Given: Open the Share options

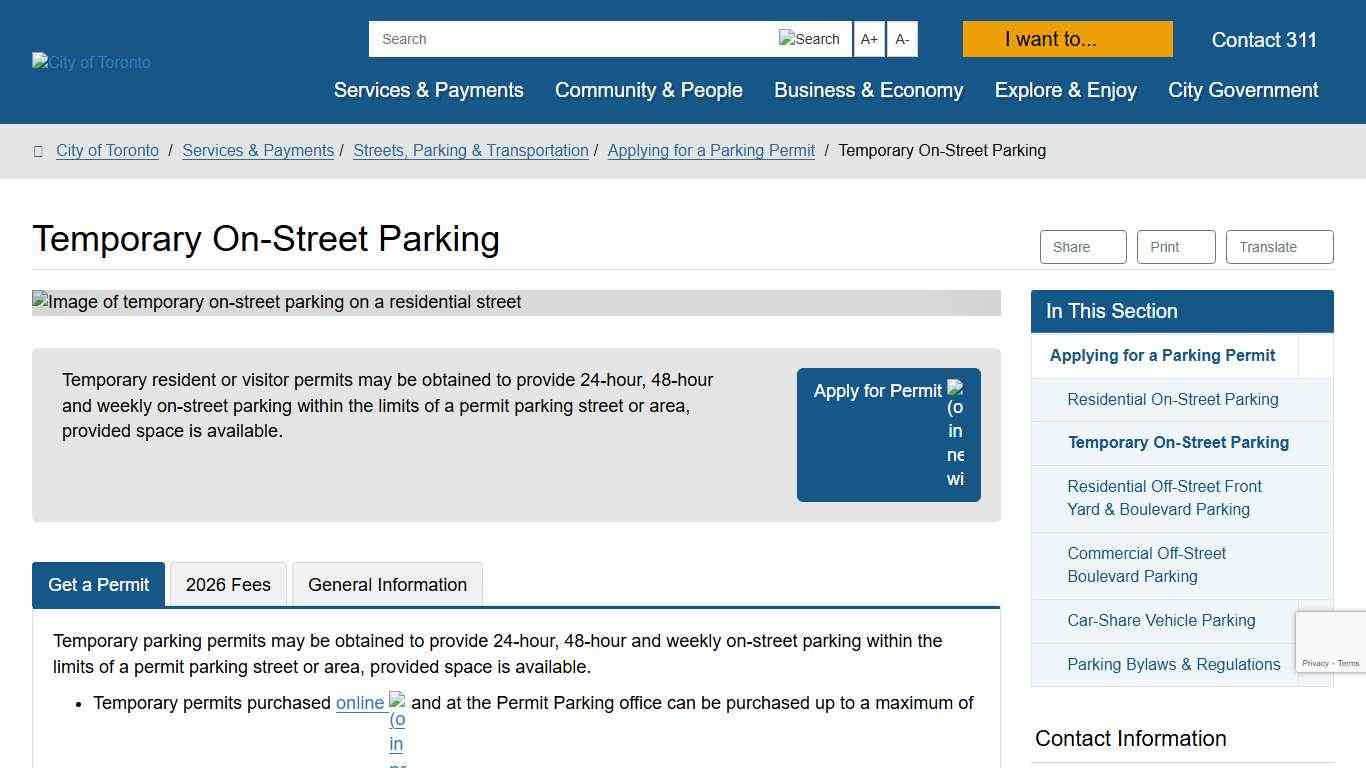Looking at the screenshot, I should click(1081, 246).
